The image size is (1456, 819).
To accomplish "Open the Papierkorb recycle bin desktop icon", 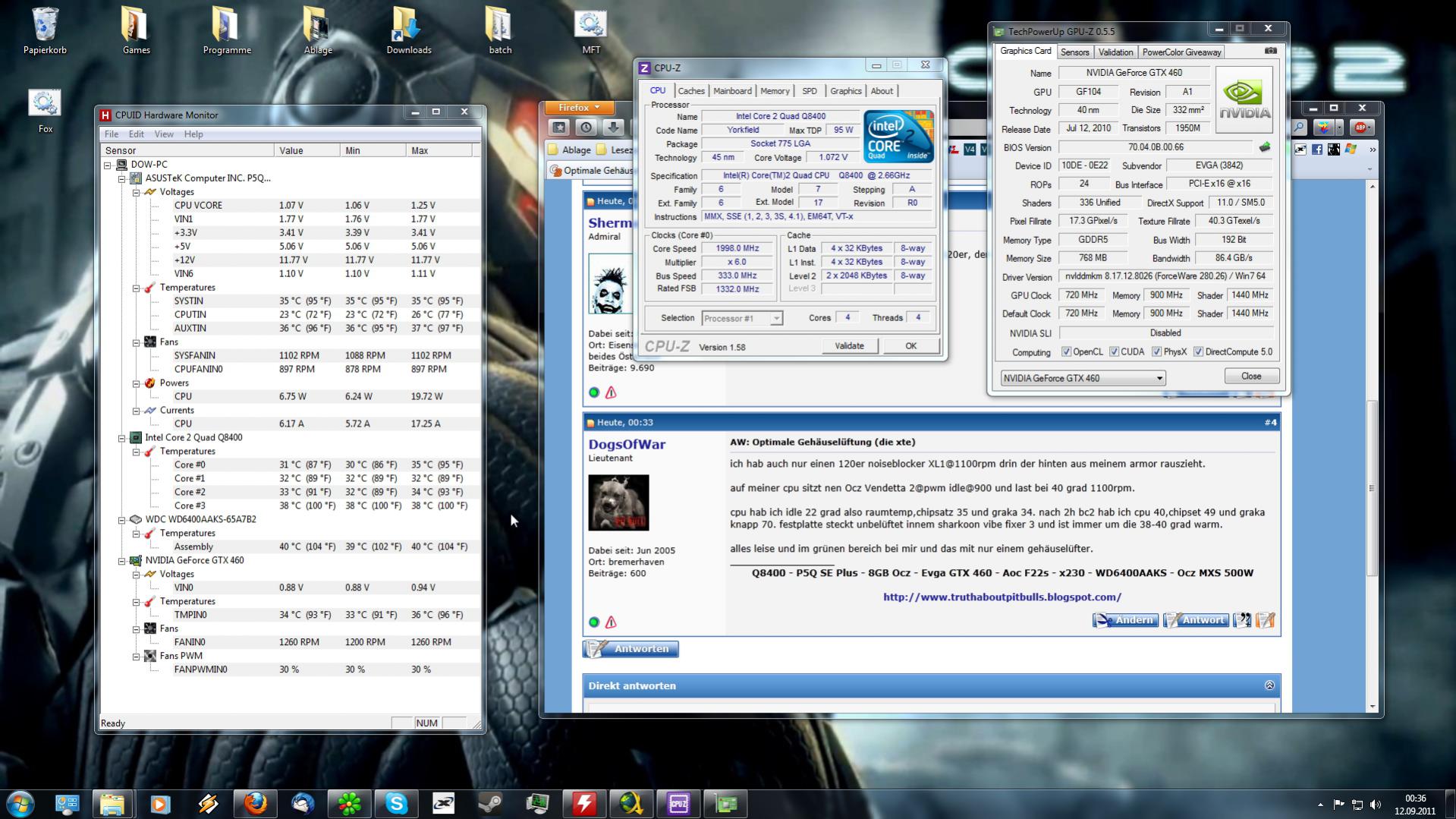I will coord(45,30).
